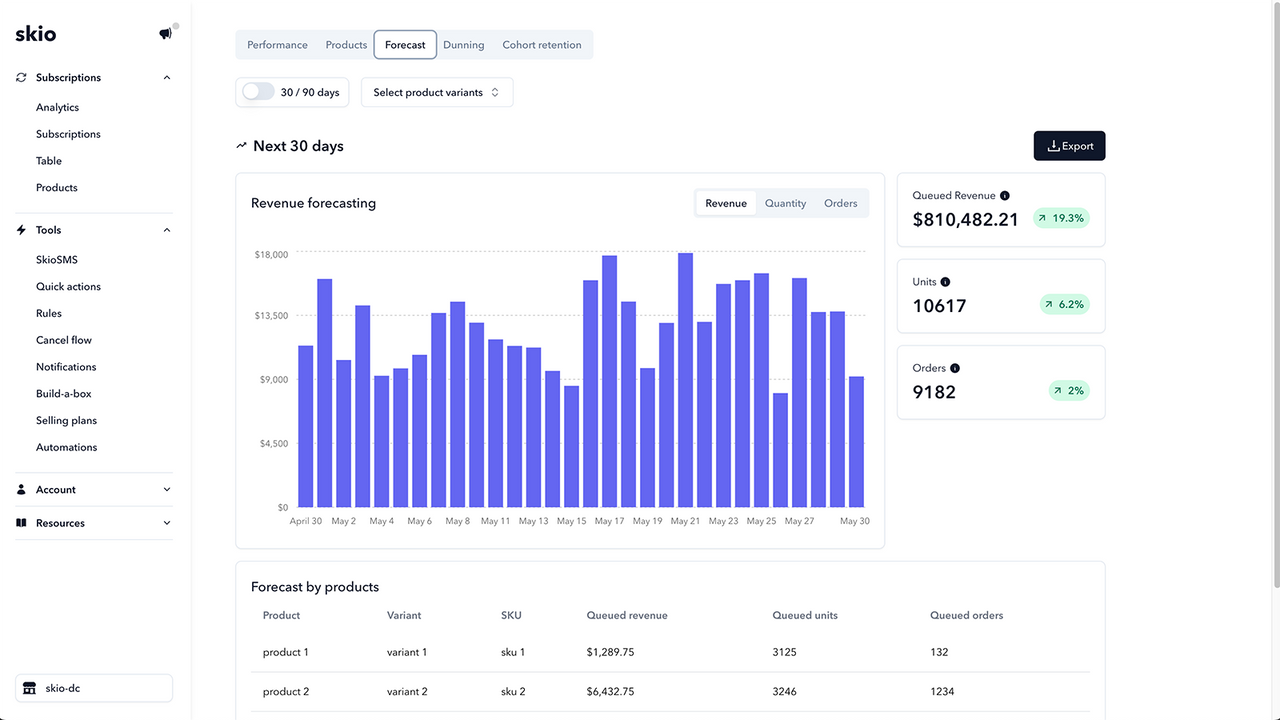This screenshot has height=720, width=1280.
Task: Click the Account person icon
Action: tap(20, 489)
